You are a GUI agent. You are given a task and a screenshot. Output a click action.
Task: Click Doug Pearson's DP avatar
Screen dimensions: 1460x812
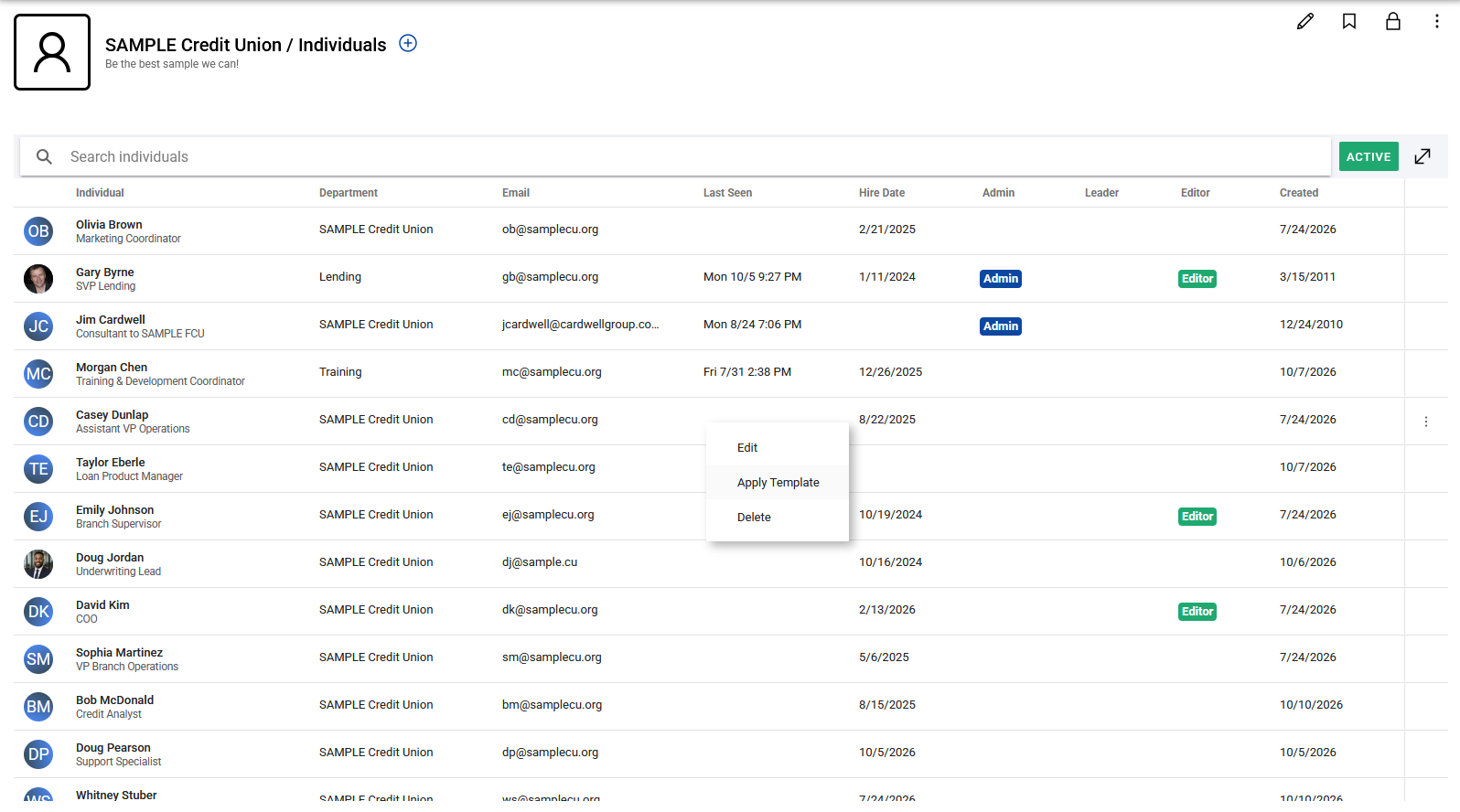pos(38,754)
